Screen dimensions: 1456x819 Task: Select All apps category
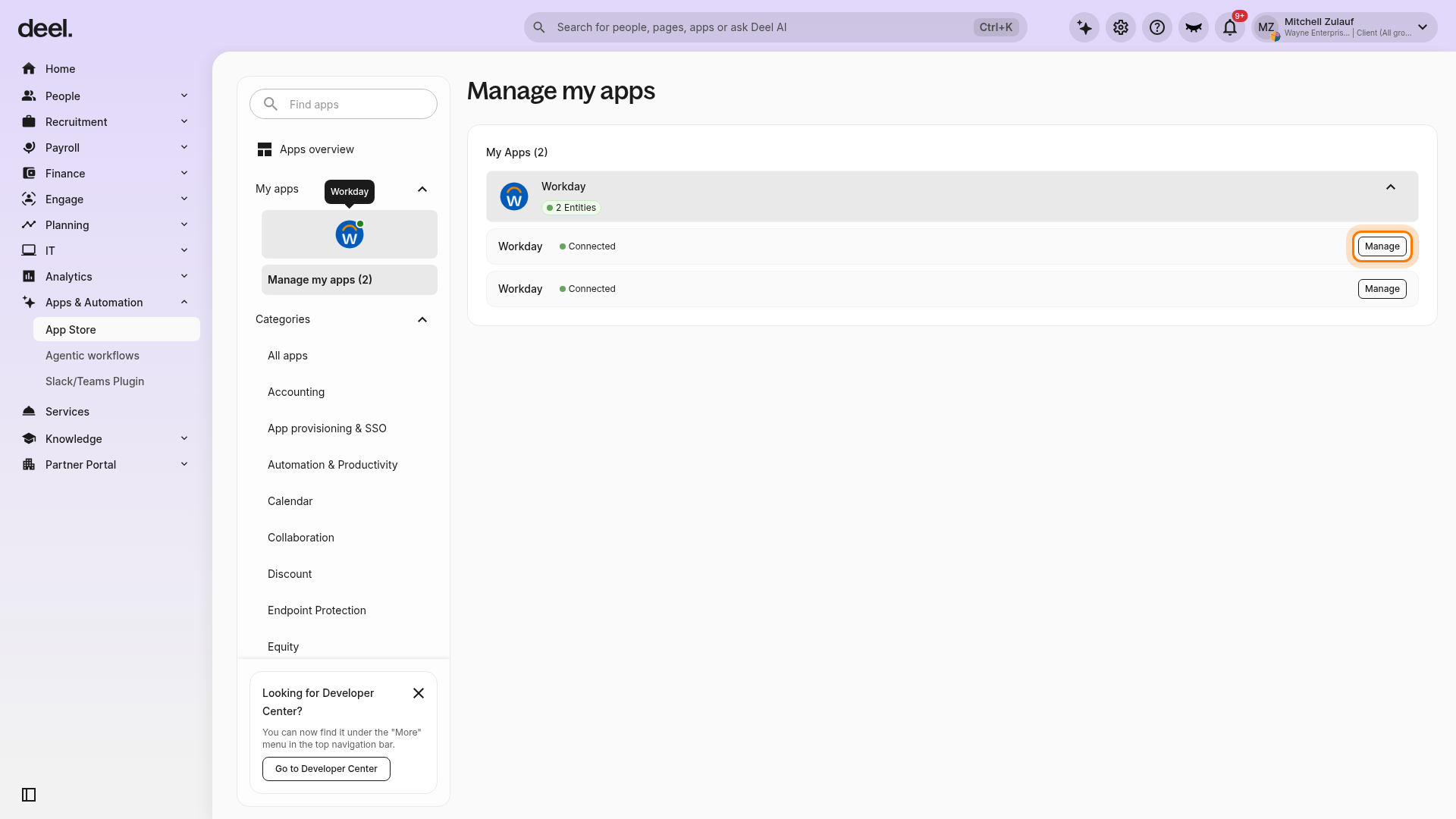tap(287, 356)
